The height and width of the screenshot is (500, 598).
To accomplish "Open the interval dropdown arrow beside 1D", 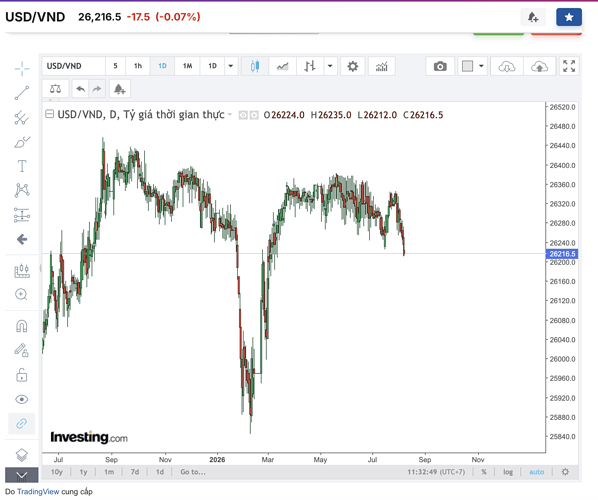I will pos(231,66).
